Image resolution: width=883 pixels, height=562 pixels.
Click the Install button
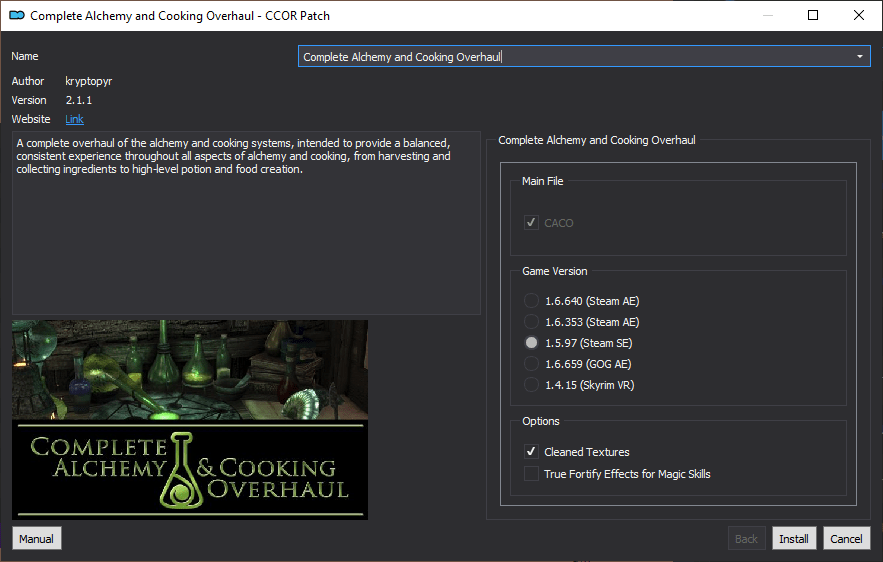click(x=793, y=538)
